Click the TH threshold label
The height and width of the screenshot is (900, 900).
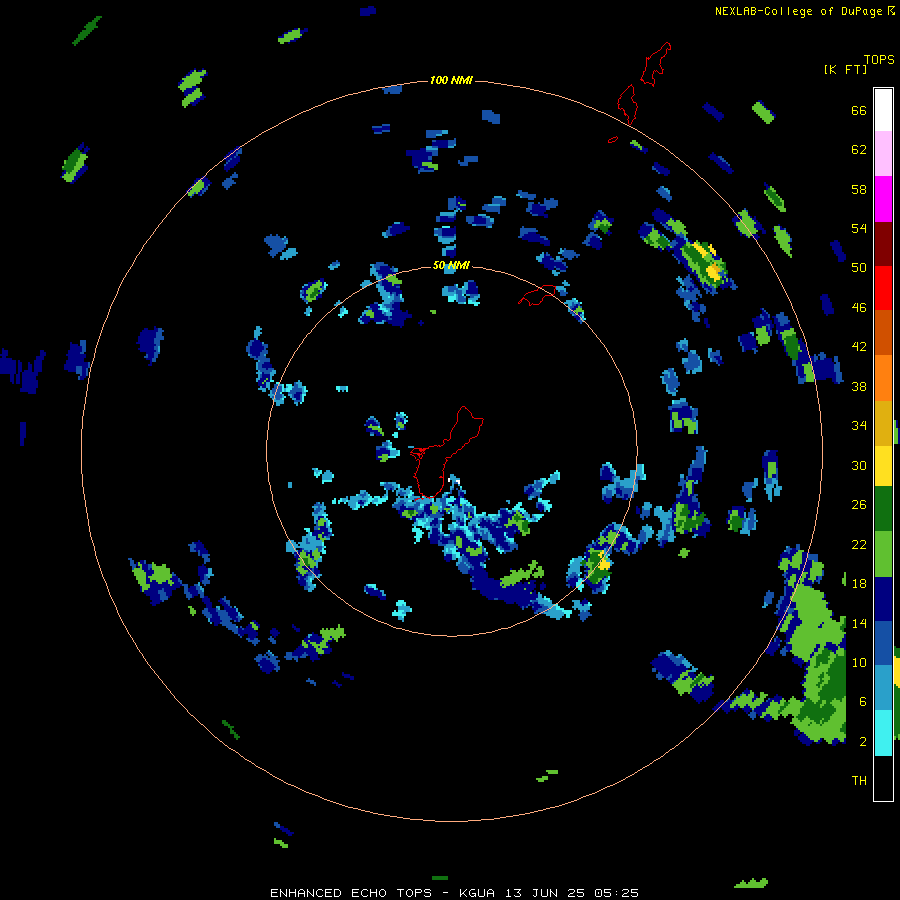click(x=859, y=780)
